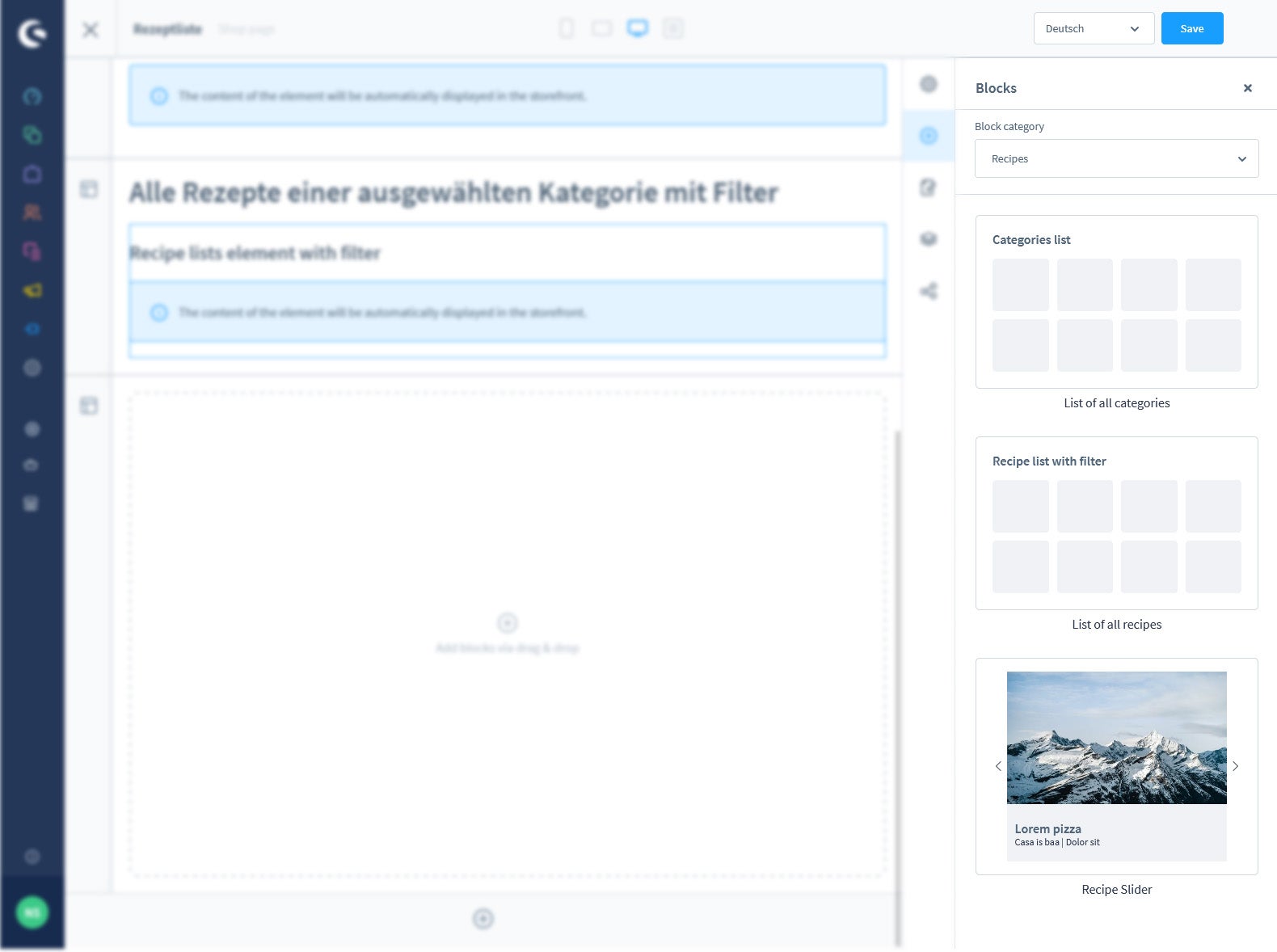Close the layout editor with the X

point(91,30)
